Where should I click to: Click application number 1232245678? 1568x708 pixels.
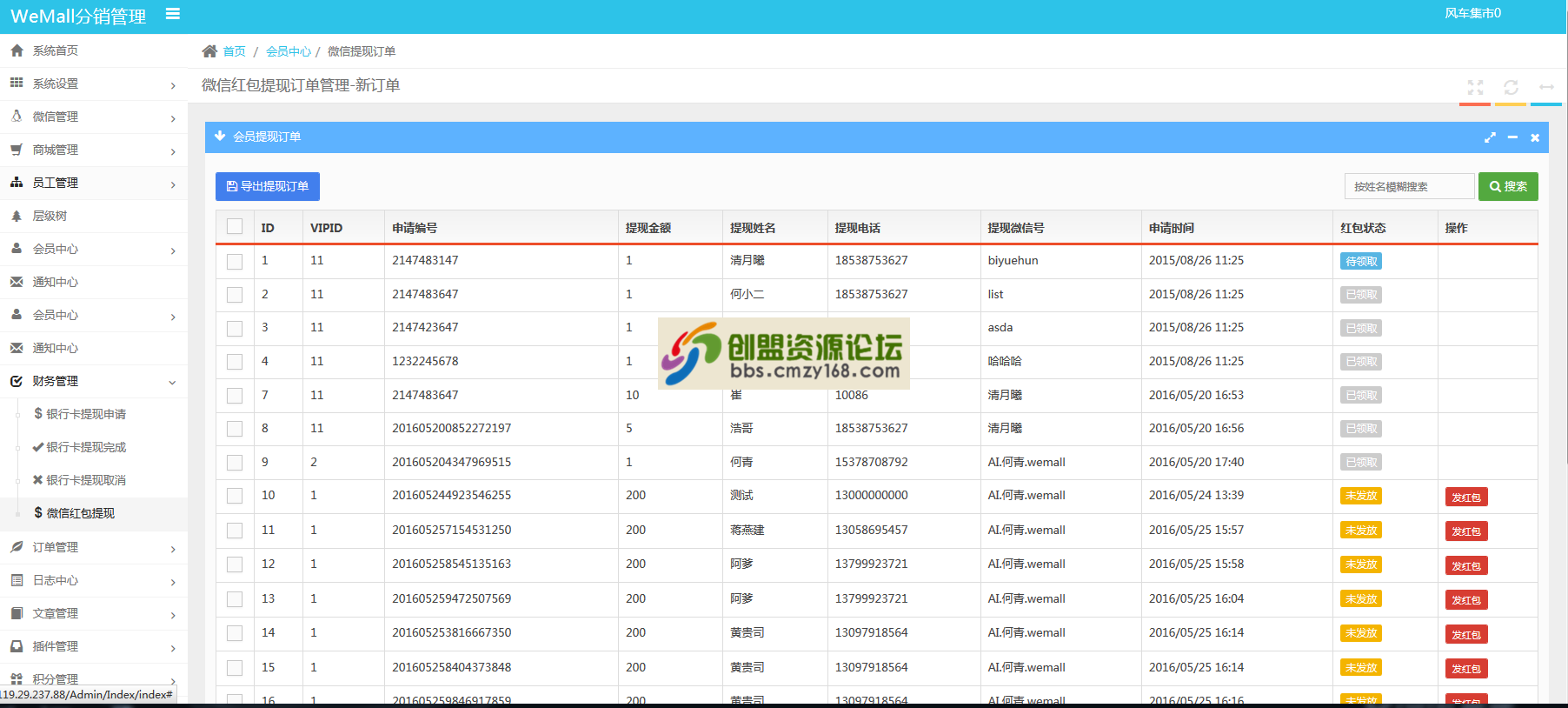coord(425,361)
